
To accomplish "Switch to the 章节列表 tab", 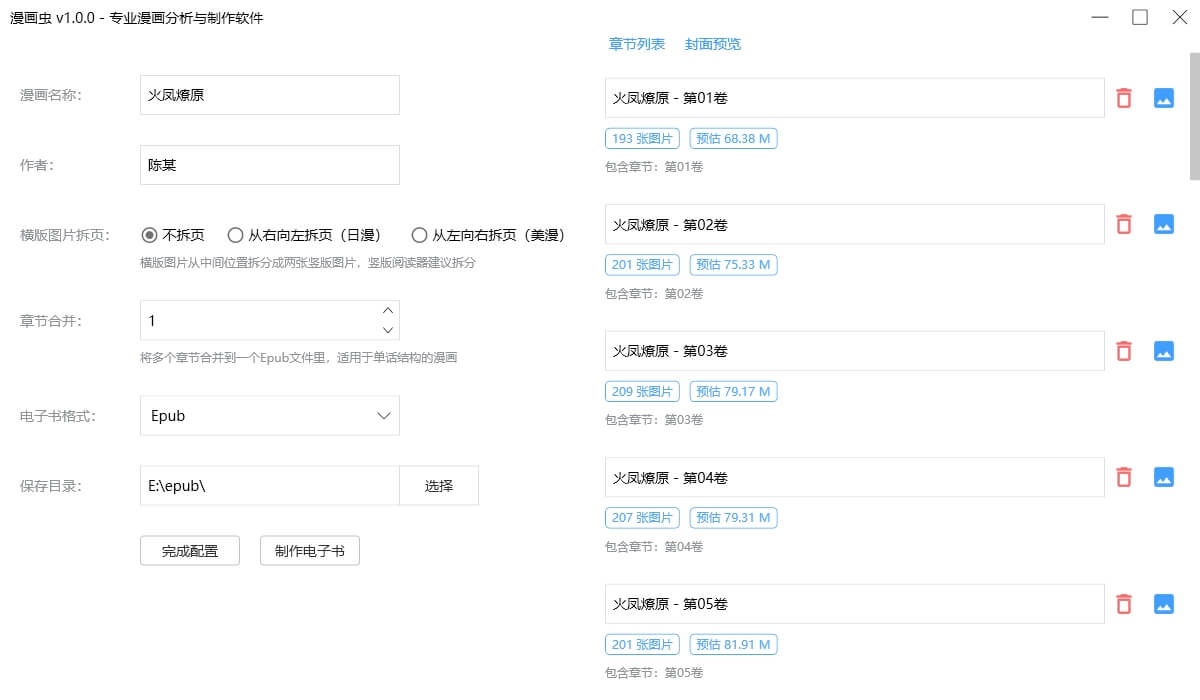I will pyautogui.click(x=637, y=44).
